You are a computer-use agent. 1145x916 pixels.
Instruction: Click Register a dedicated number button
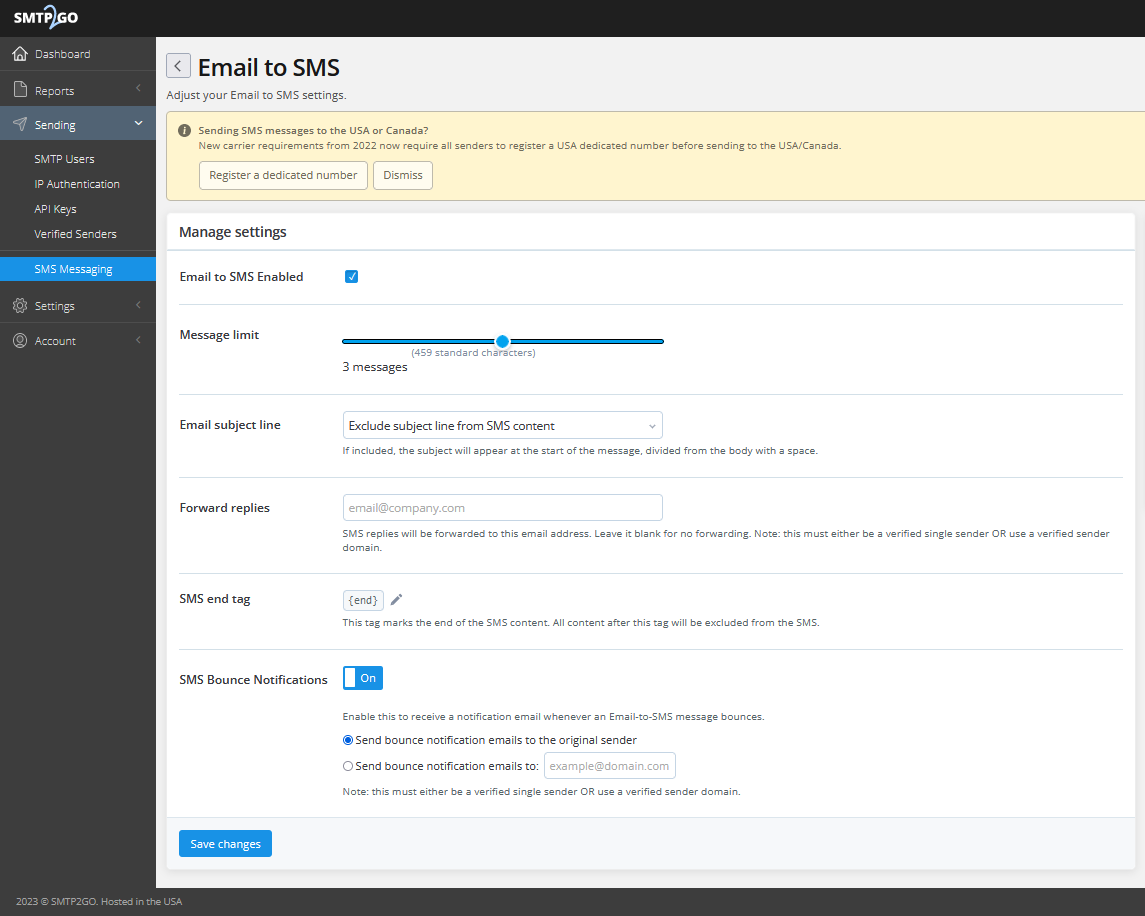[x=283, y=175]
